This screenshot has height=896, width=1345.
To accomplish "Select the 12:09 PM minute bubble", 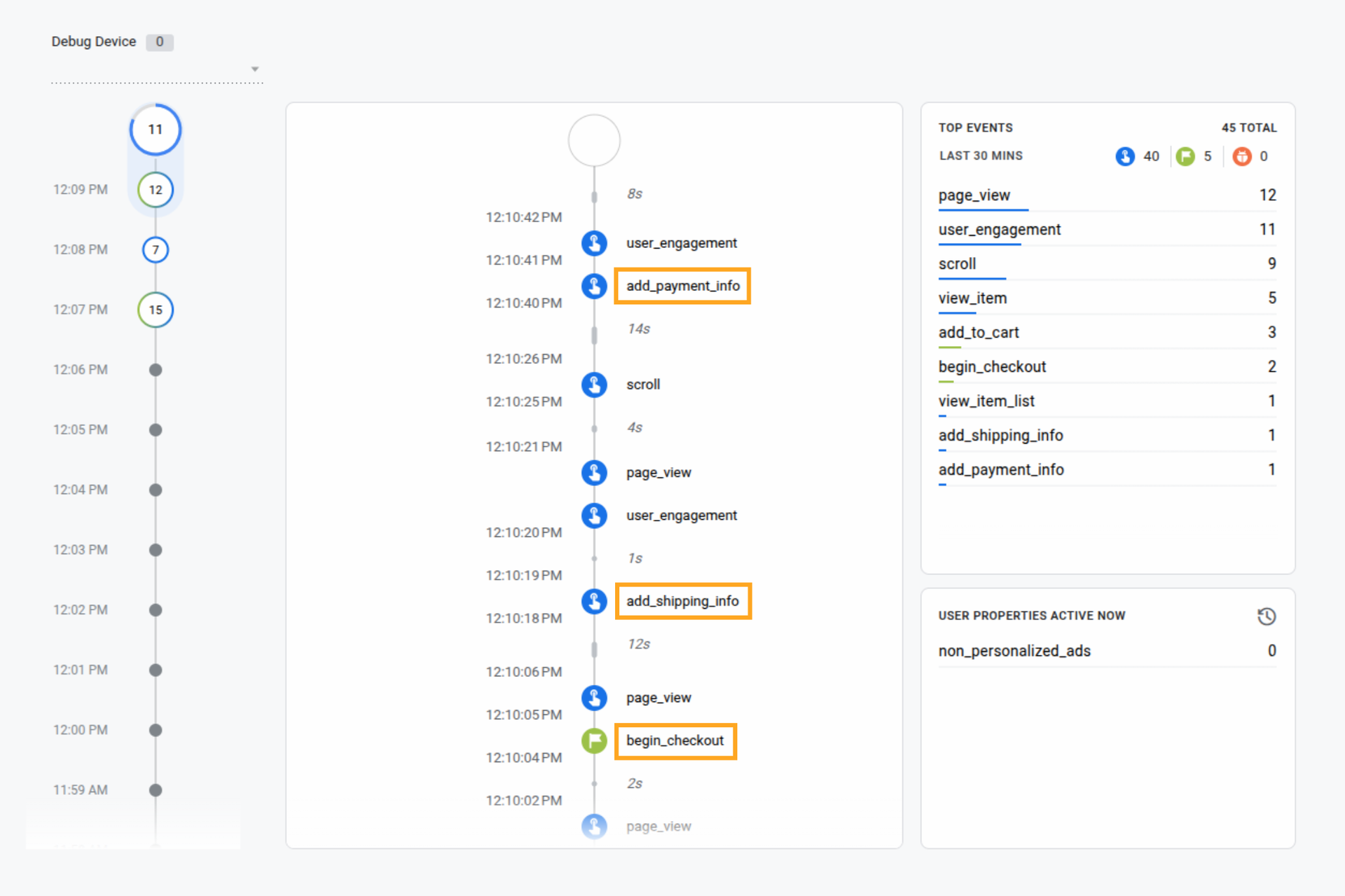I will (x=156, y=190).
